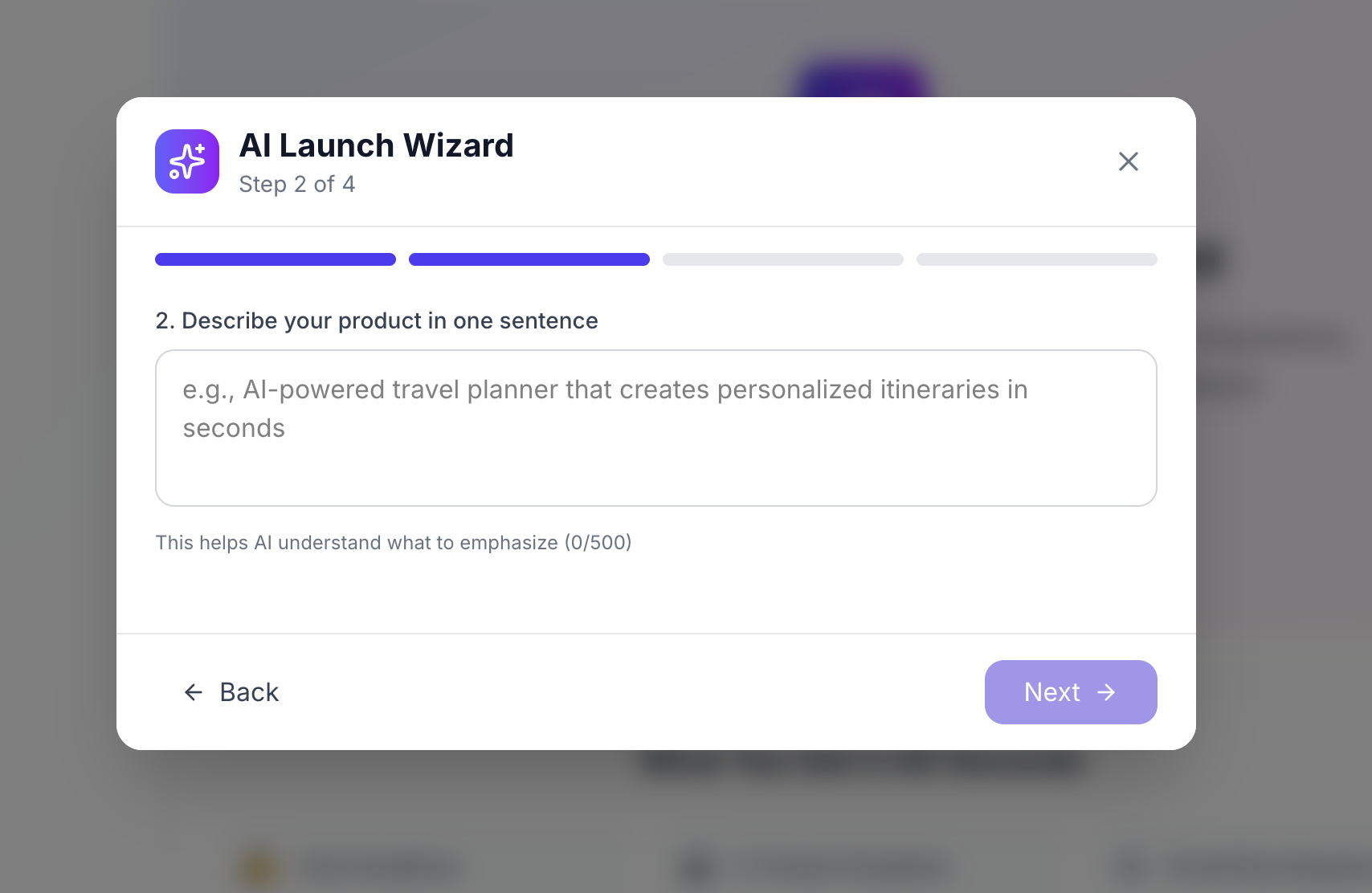
Task: Click the second purple progress bar
Action: tap(529, 259)
